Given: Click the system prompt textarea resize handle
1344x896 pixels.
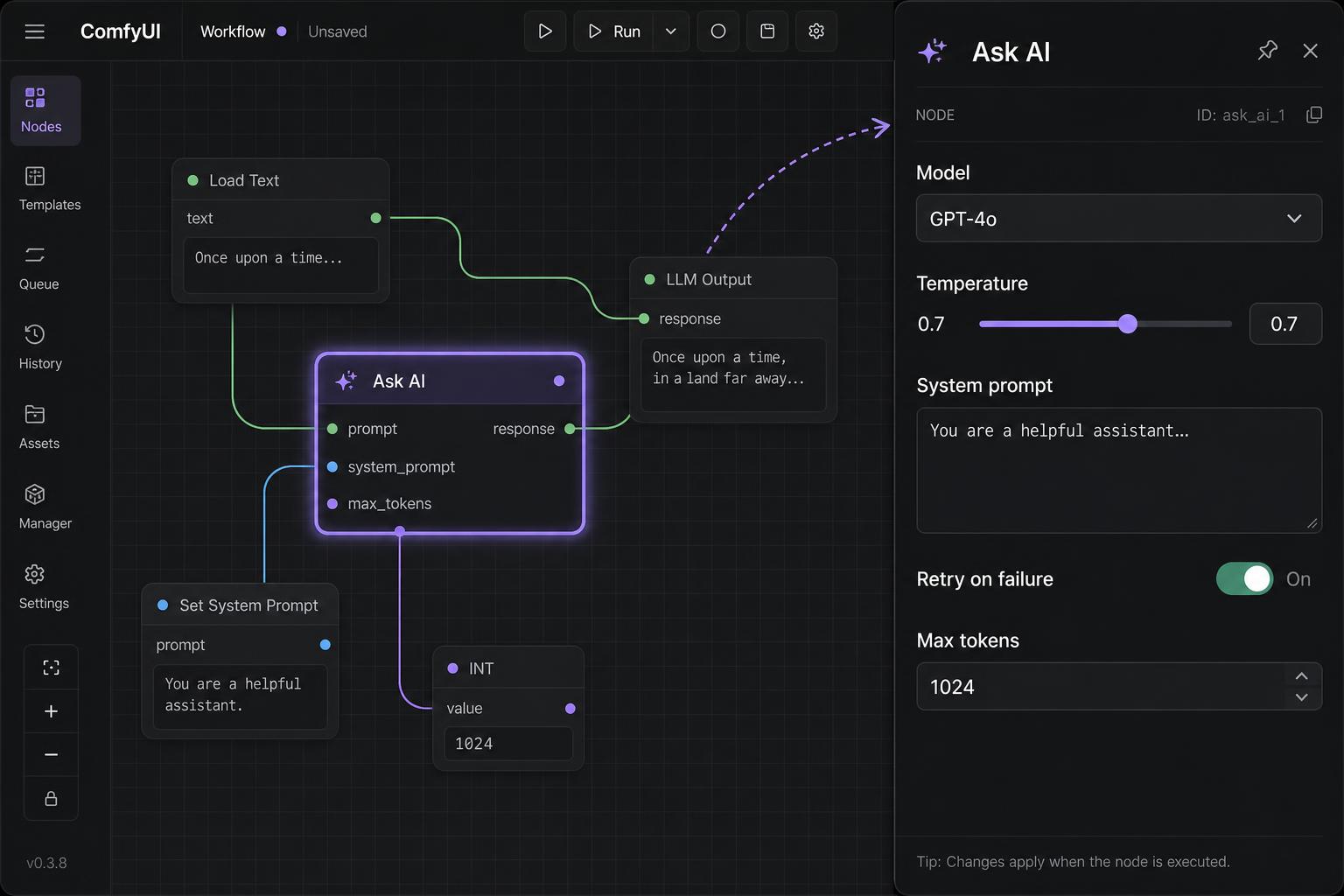Looking at the screenshot, I should click(x=1312, y=523).
